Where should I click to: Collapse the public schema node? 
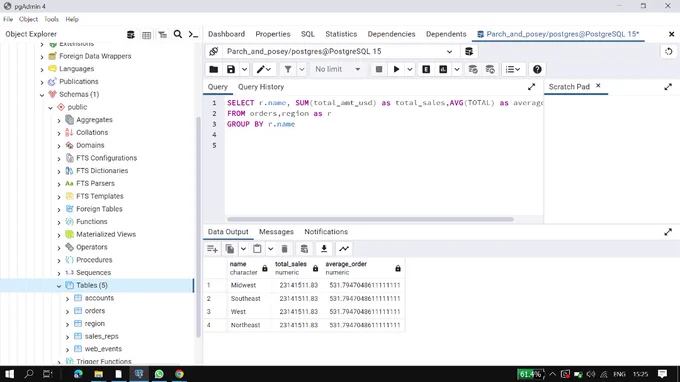pos(50,108)
